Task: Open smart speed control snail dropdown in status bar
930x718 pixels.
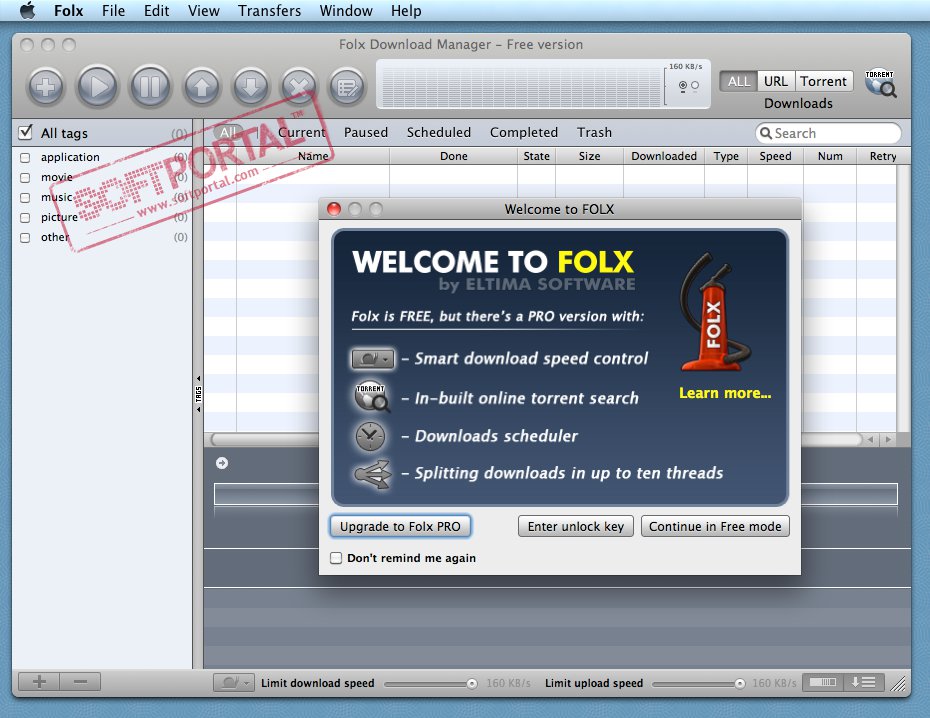Action: pos(234,682)
